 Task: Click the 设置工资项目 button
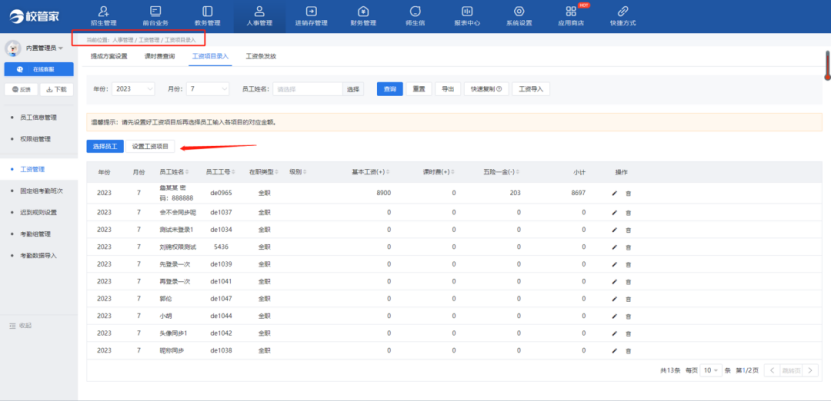point(150,146)
